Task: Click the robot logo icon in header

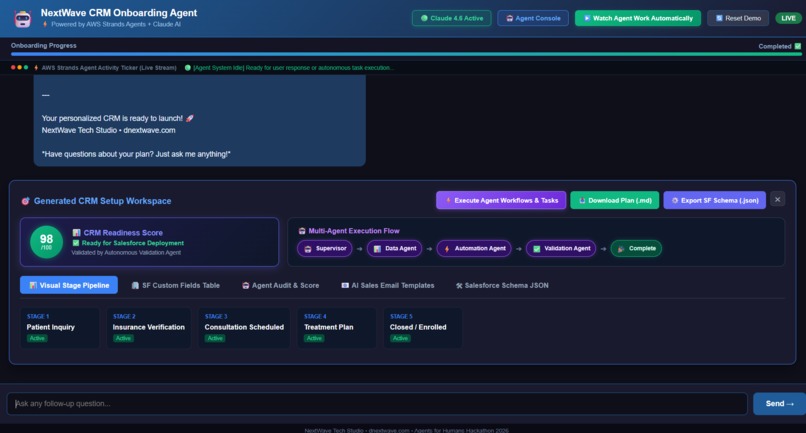Action: coord(23,19)
